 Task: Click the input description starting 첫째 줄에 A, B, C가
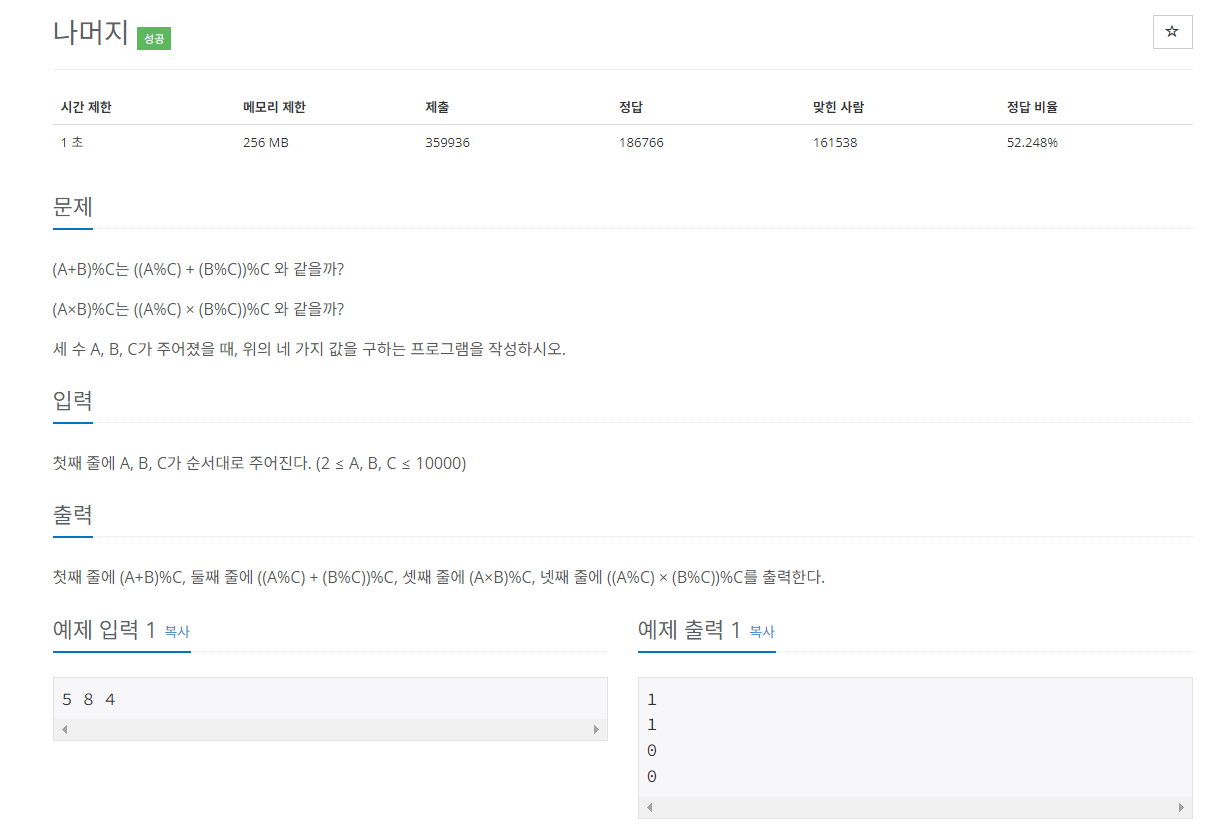(x=260, y=463)
